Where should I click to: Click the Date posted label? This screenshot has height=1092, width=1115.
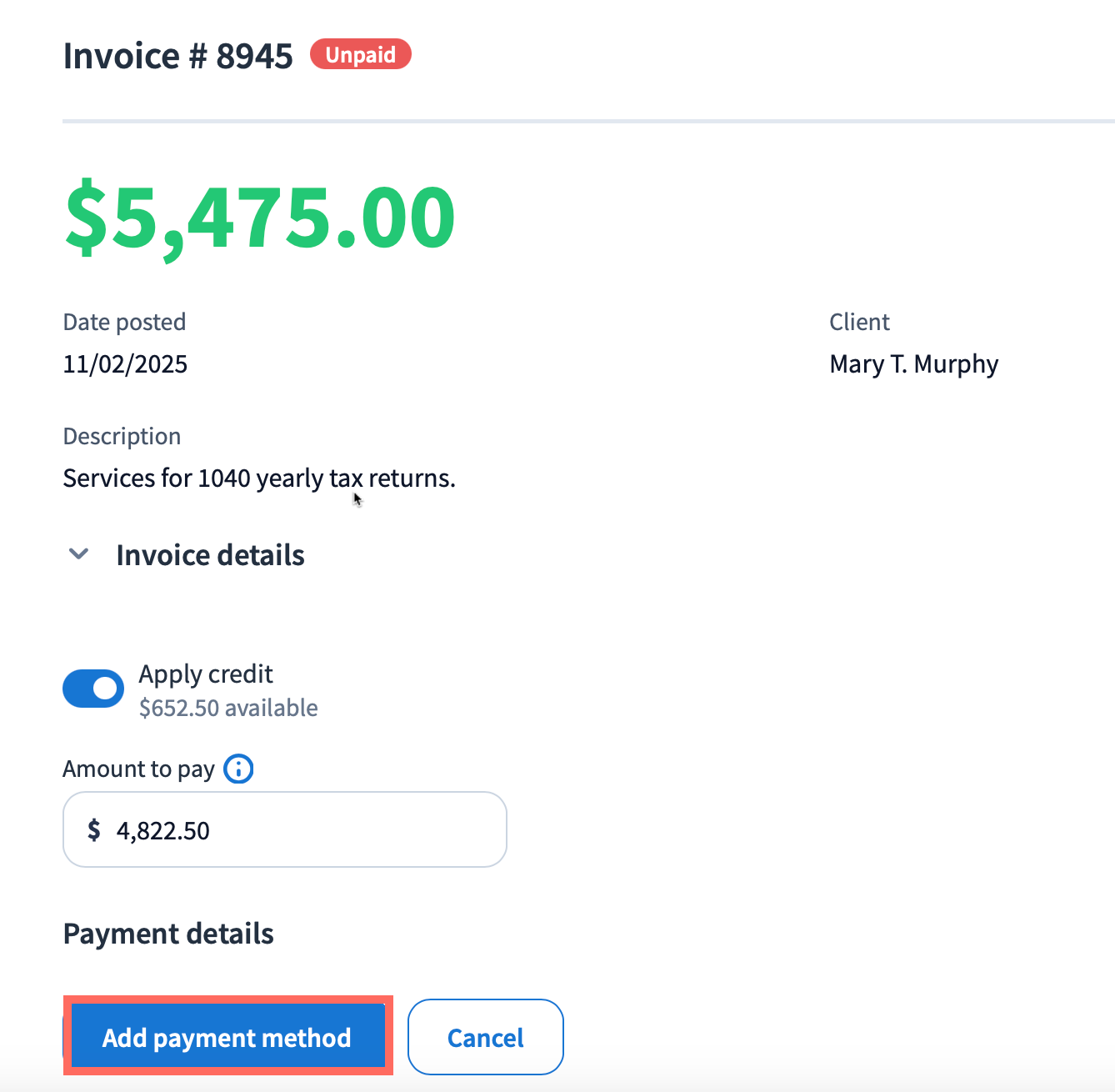(124, 322)
